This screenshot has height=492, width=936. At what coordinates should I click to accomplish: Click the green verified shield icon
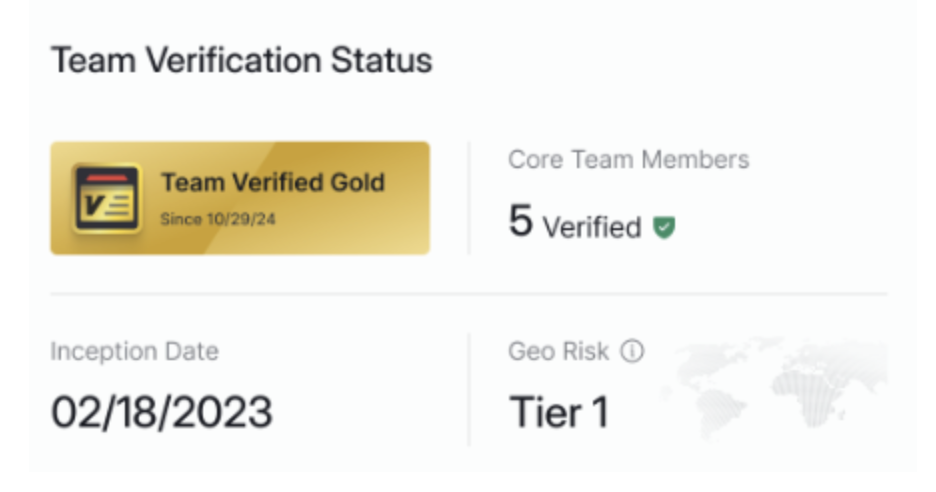[664, 228]
